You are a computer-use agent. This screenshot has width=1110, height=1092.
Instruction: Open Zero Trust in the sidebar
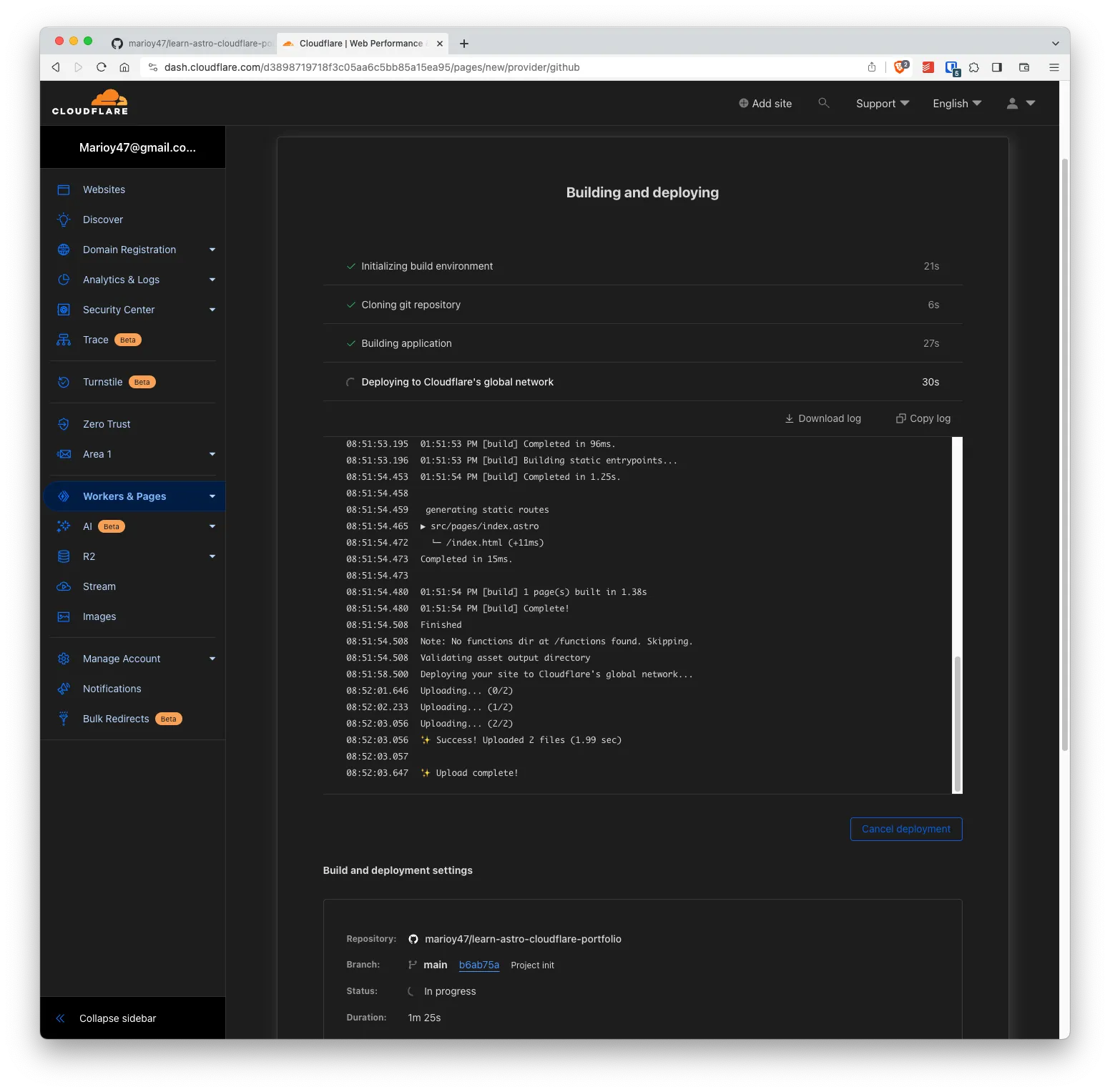click(x=107, y=424)
